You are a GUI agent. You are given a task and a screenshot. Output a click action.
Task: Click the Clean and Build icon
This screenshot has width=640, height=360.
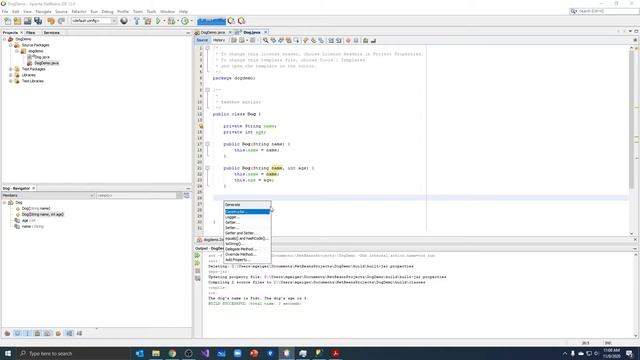pos(147,21)
